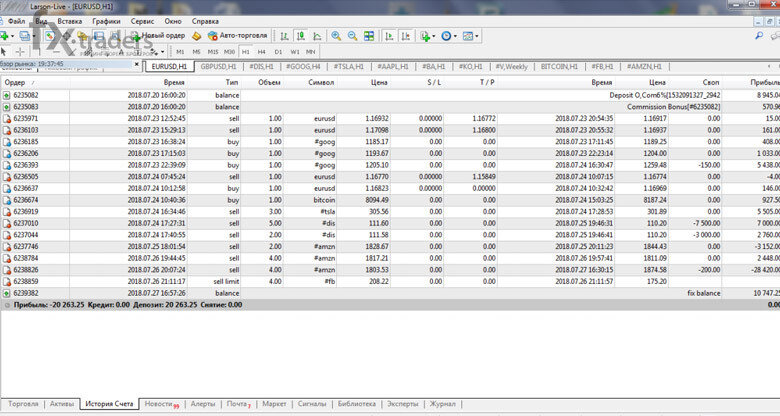Expand the New Chart dropdown arrow
The height and width of the screenshot is (416, 780).
(x=12, y=36)
